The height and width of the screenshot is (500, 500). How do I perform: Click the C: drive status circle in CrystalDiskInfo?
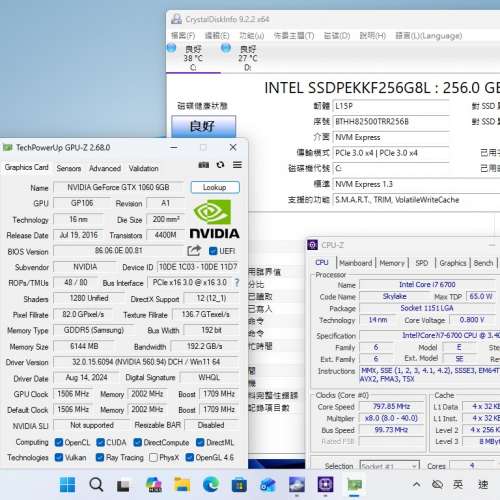171,48
